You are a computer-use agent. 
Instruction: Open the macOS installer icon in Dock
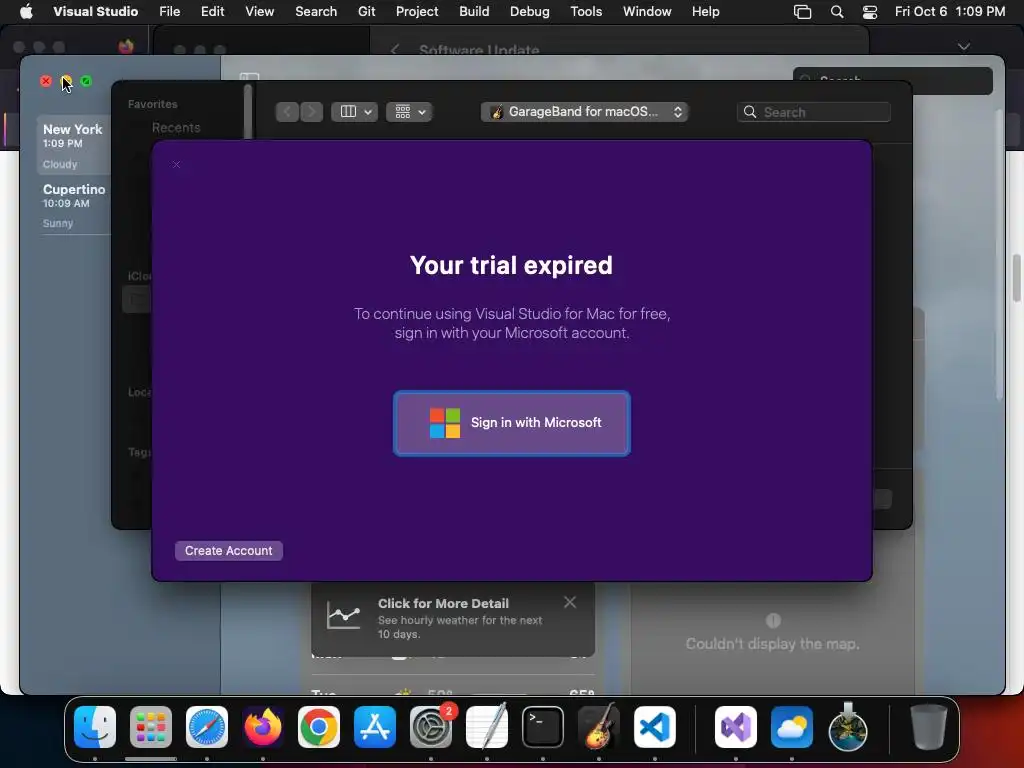[x=848, y=727]
